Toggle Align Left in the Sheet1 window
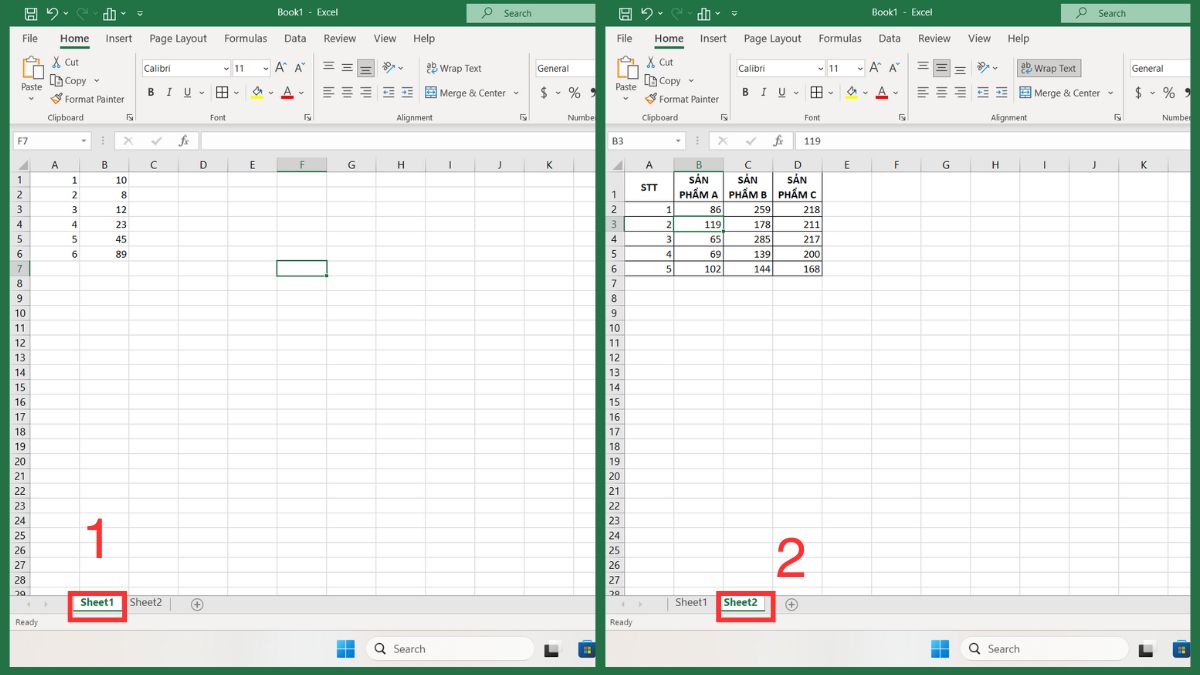This screenshot has height=675, width=1200. (329, 92)
